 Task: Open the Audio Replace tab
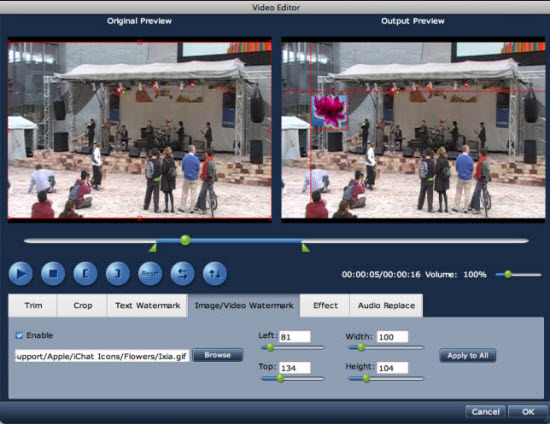(x=386, y=305)
